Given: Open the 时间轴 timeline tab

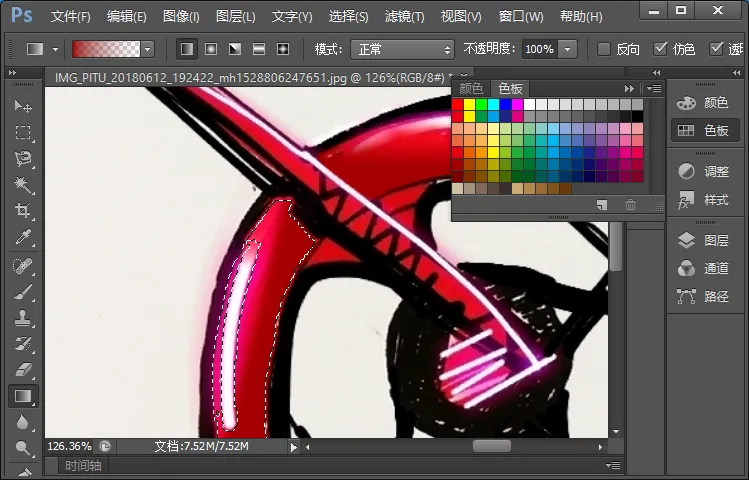Looking at the screenshot, I should 83,465.
